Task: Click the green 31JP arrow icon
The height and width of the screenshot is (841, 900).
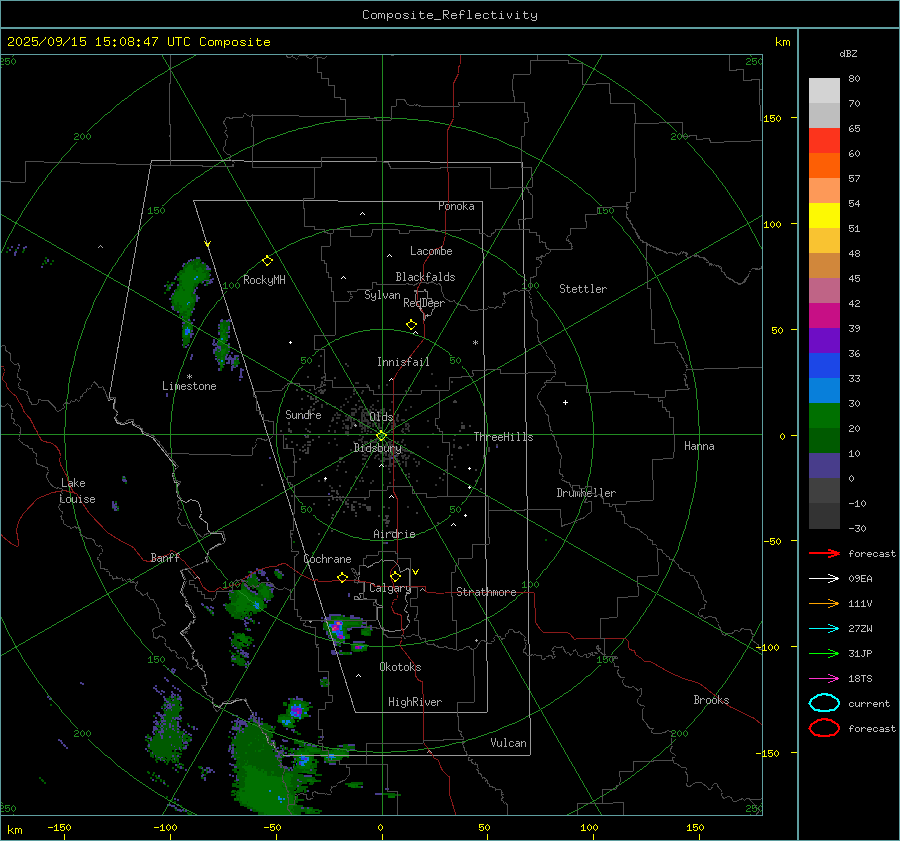Action: tap(824, 653)
